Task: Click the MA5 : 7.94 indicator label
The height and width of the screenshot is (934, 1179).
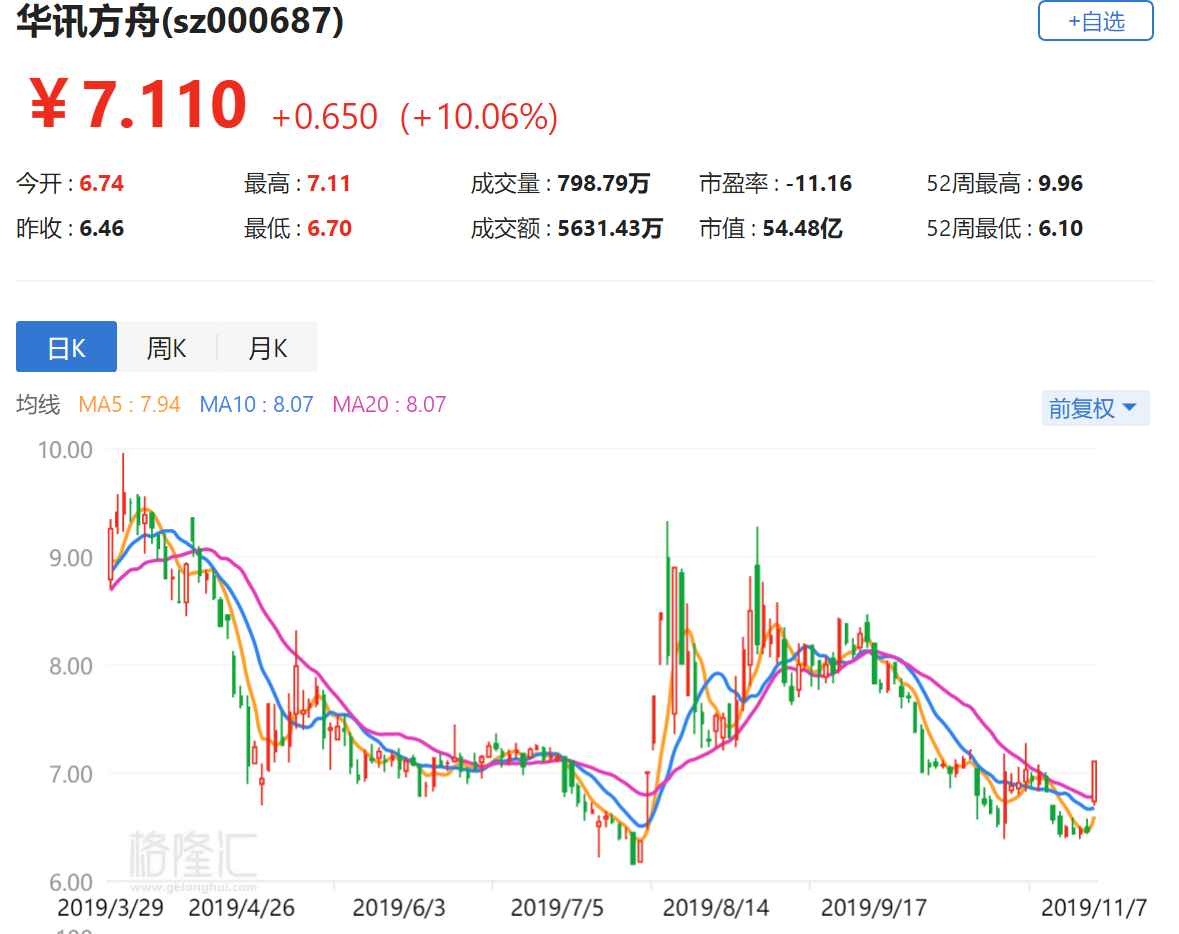Action: (x=129, y=405)
